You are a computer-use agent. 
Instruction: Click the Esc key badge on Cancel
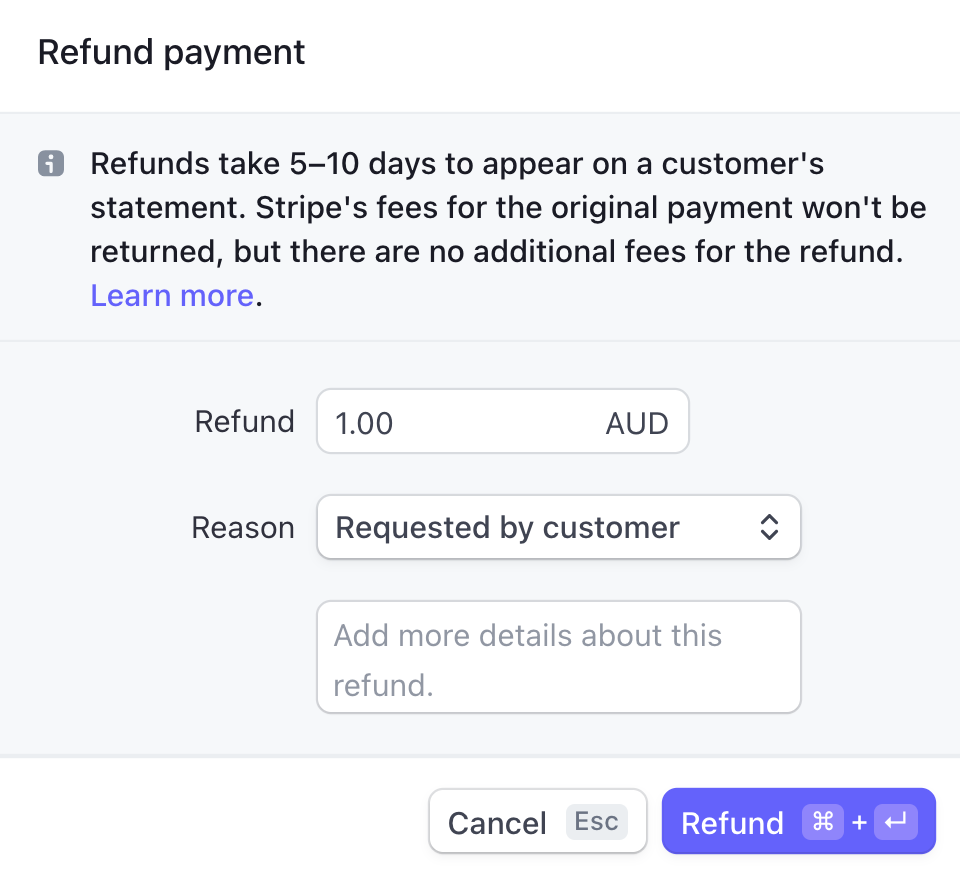tap(596, 822)
